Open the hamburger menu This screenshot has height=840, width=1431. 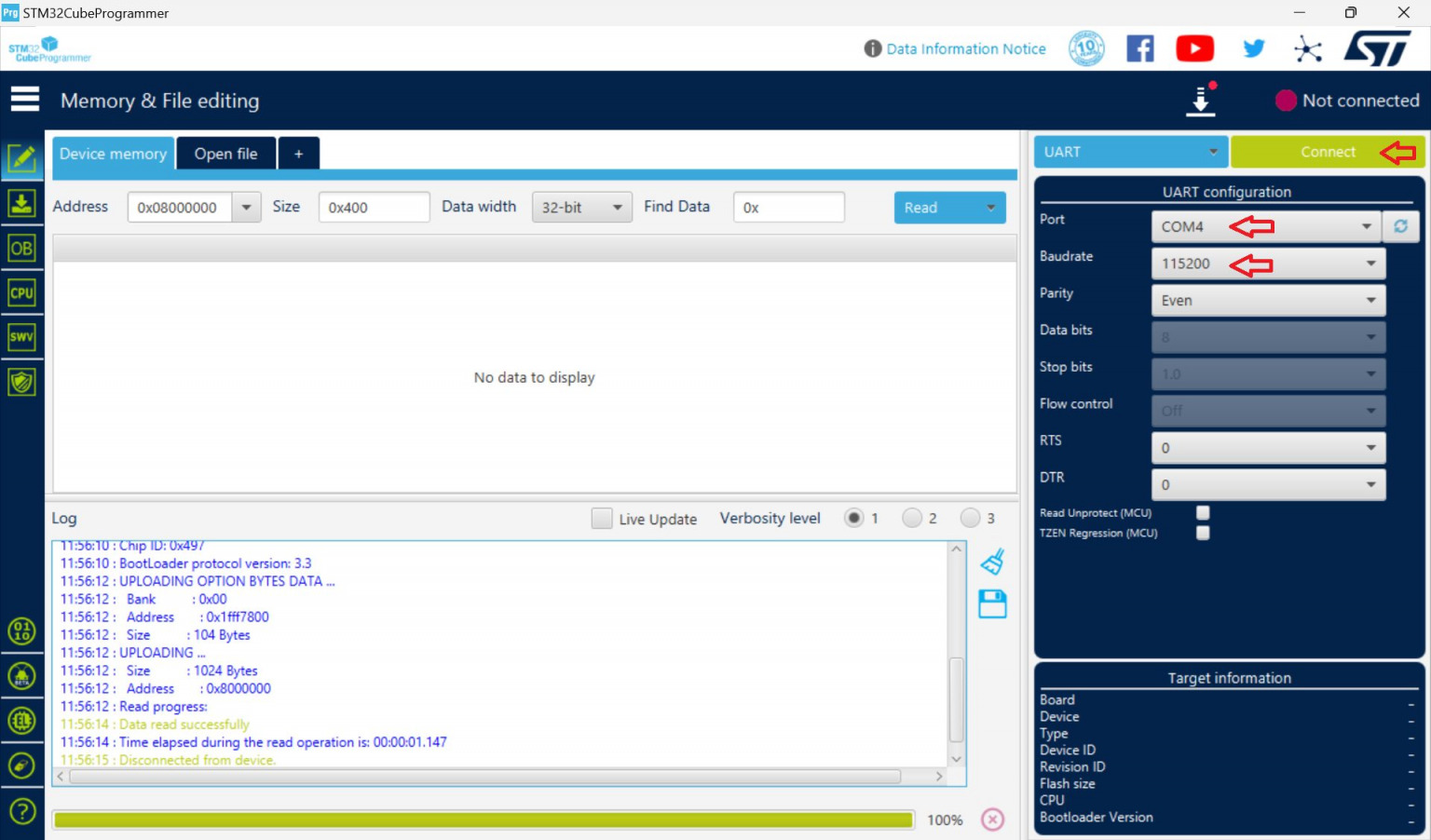coord(25,100)
